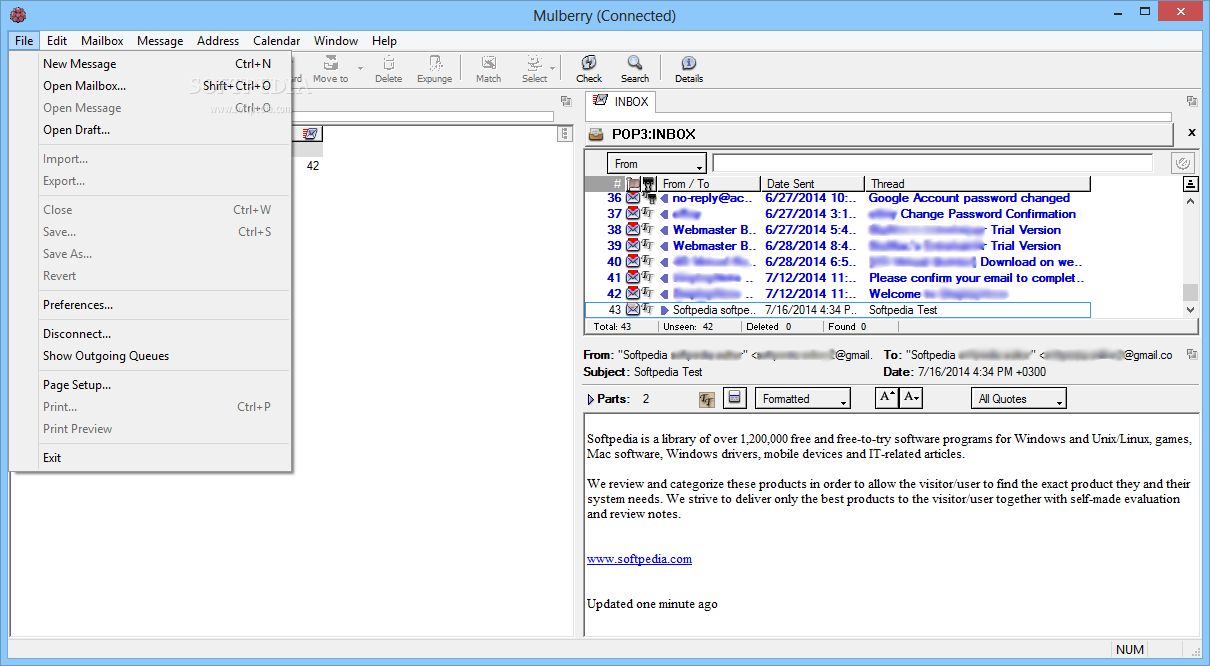This screenshot has width=1210, height=666.
Task: Increase font size with A up button
Action: pyautogui.click(x=887, y=398)
